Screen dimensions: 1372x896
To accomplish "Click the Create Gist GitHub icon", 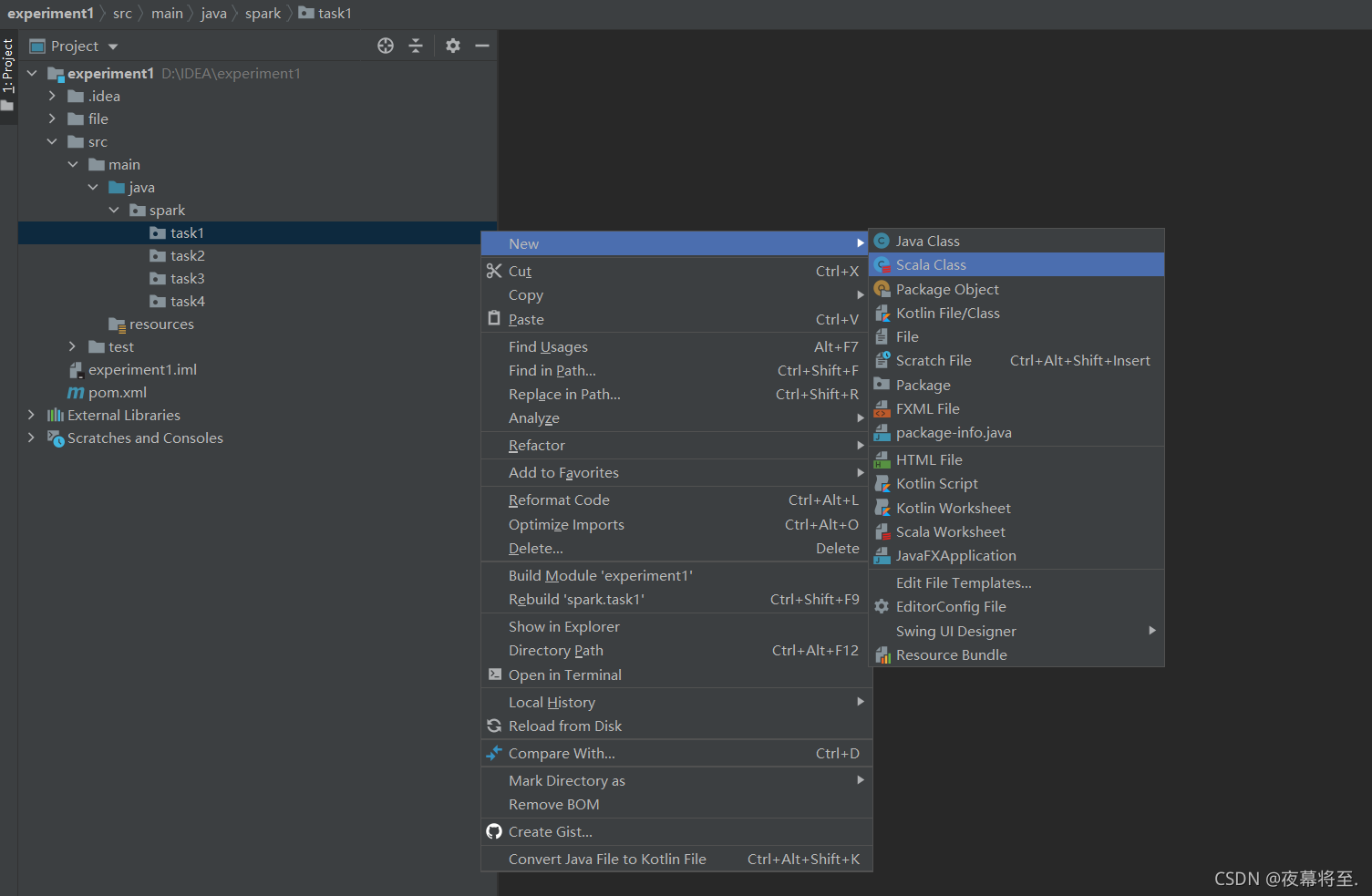I will pos(494,831).
